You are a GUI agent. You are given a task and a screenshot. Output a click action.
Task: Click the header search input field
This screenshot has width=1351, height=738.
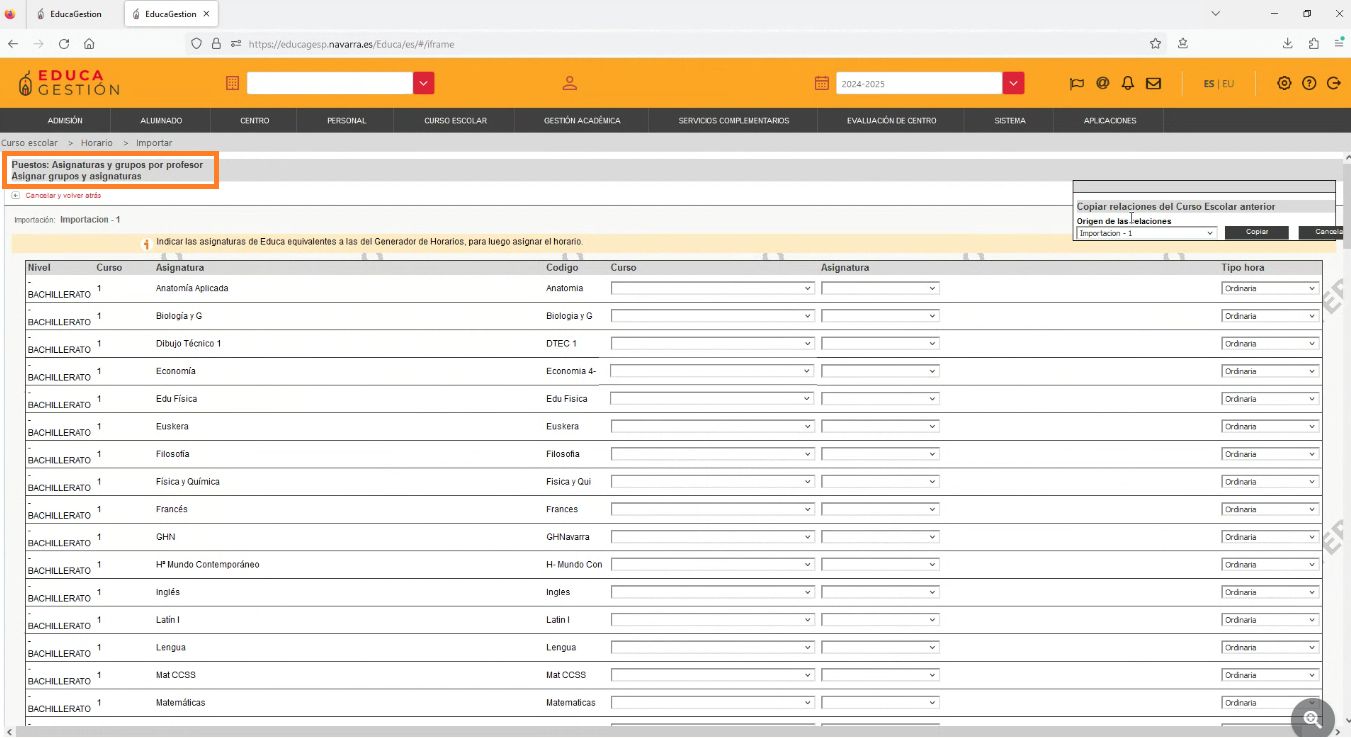(x=330, y=83)
